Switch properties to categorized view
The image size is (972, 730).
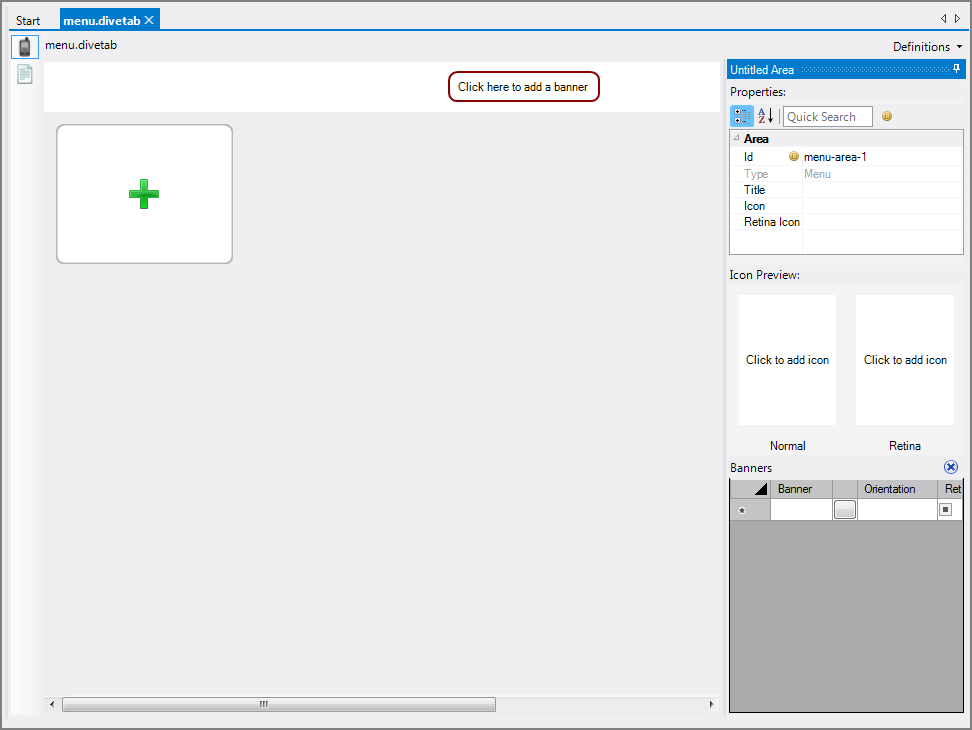[741, 116]
